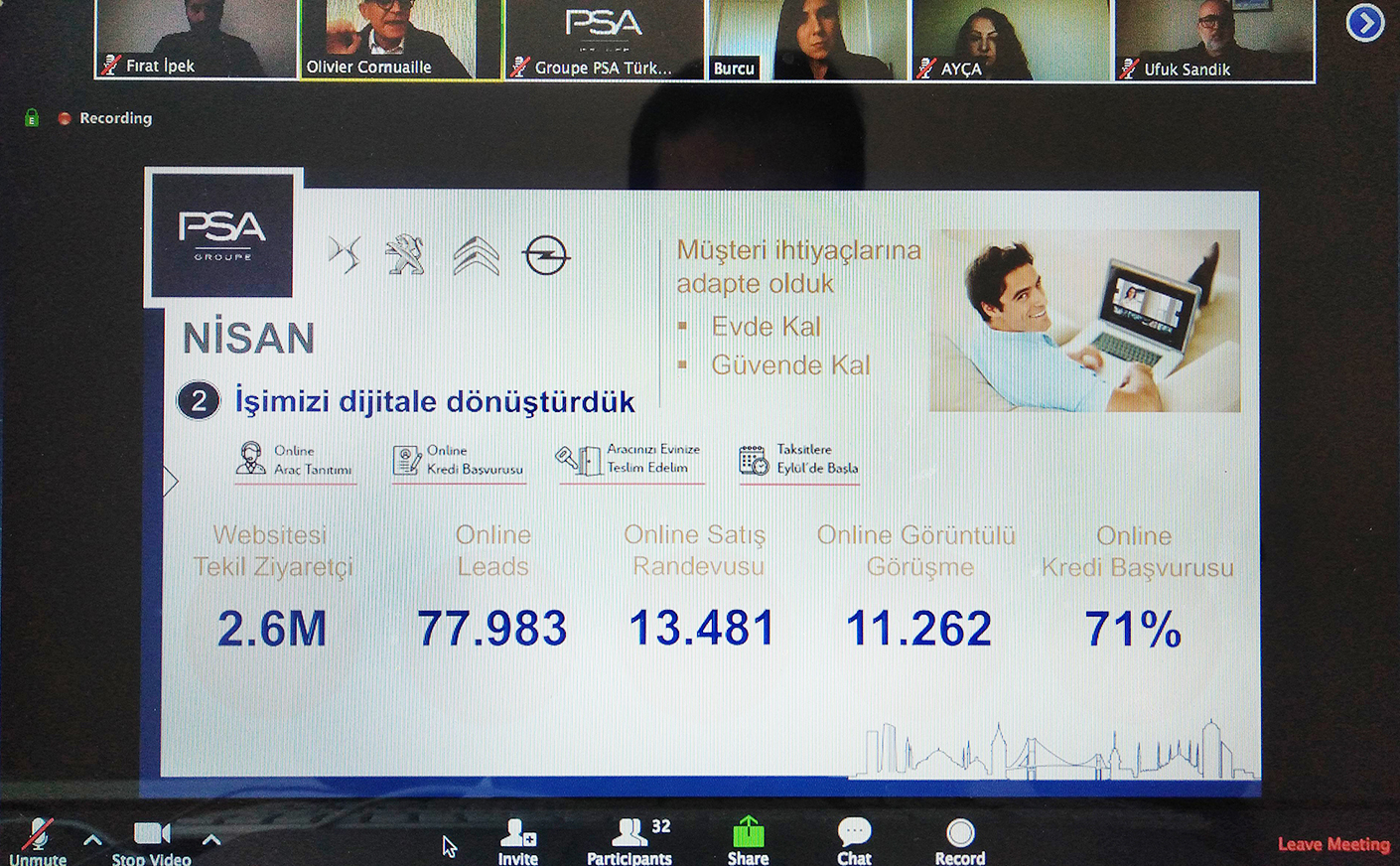Click the slide's left edge arrow marker
Viewport: 1400px width, 866px height.
click(x=170, y=481)
